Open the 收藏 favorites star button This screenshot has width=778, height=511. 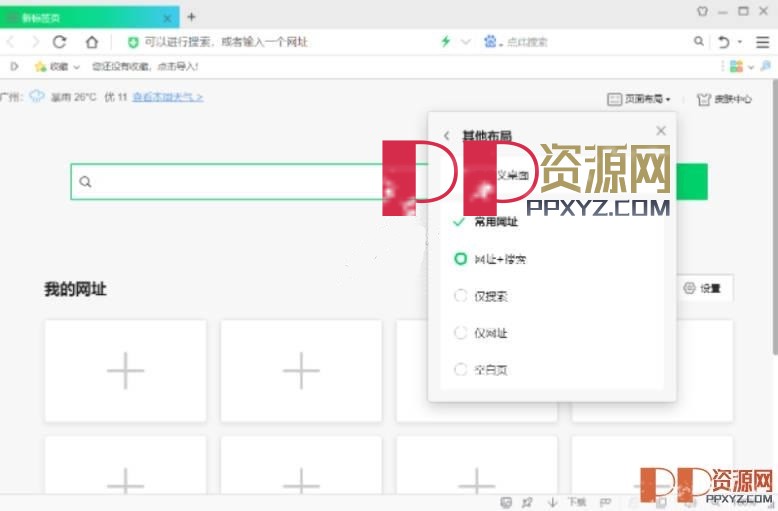pyautogui.click(x=51, y=66)
